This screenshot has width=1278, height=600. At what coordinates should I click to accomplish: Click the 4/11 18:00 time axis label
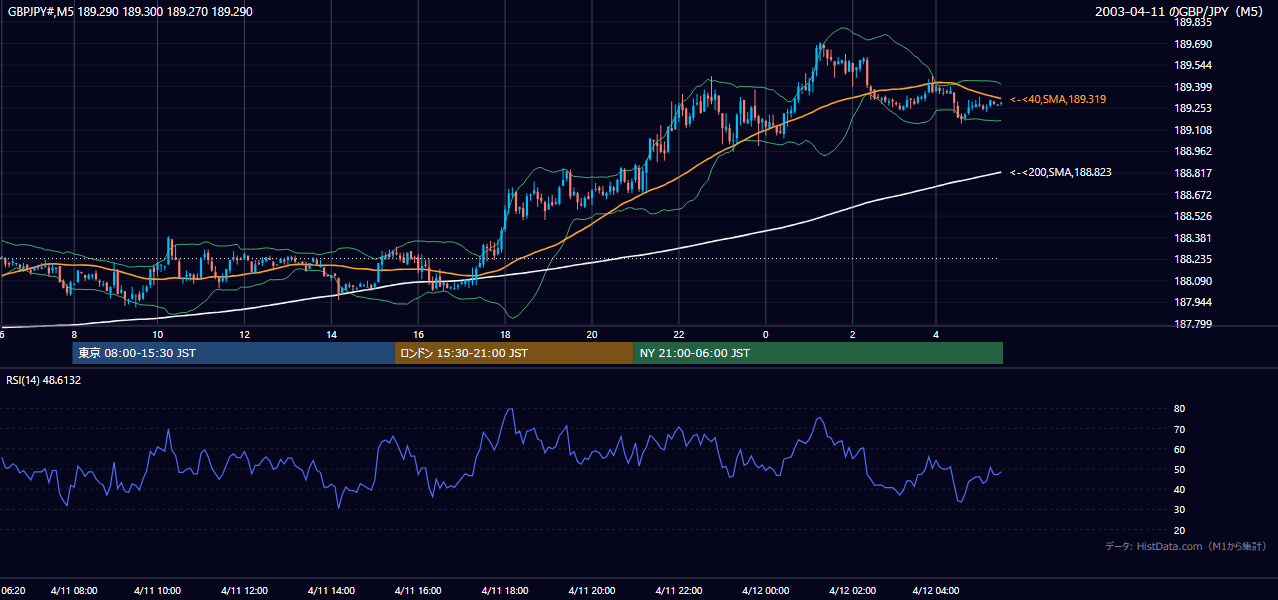506,591
